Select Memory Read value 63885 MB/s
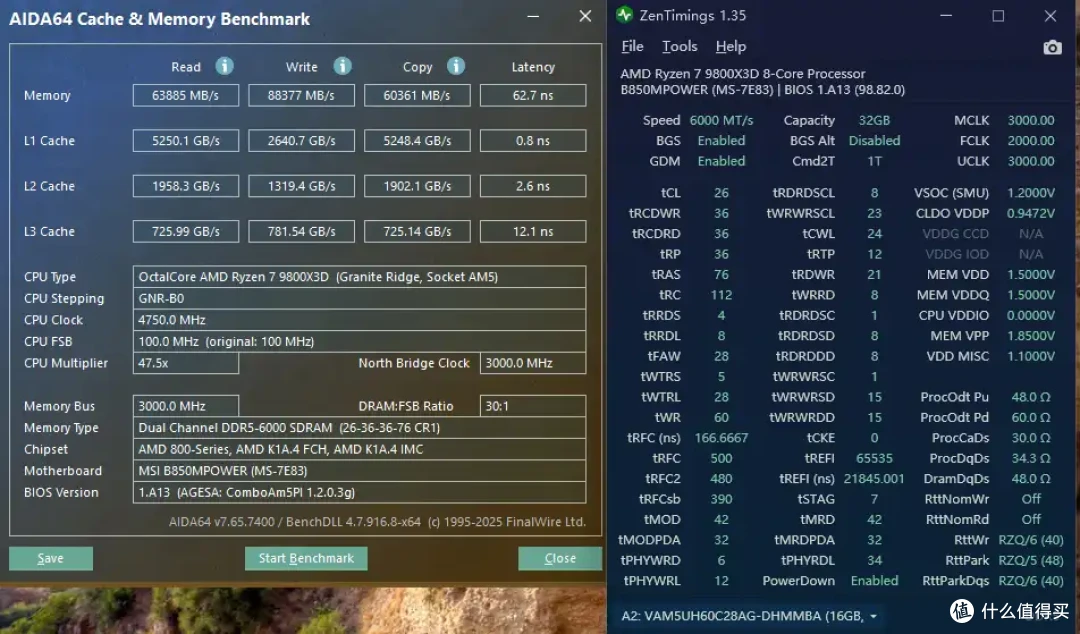 pyautogui.click(x=186, y=95)
